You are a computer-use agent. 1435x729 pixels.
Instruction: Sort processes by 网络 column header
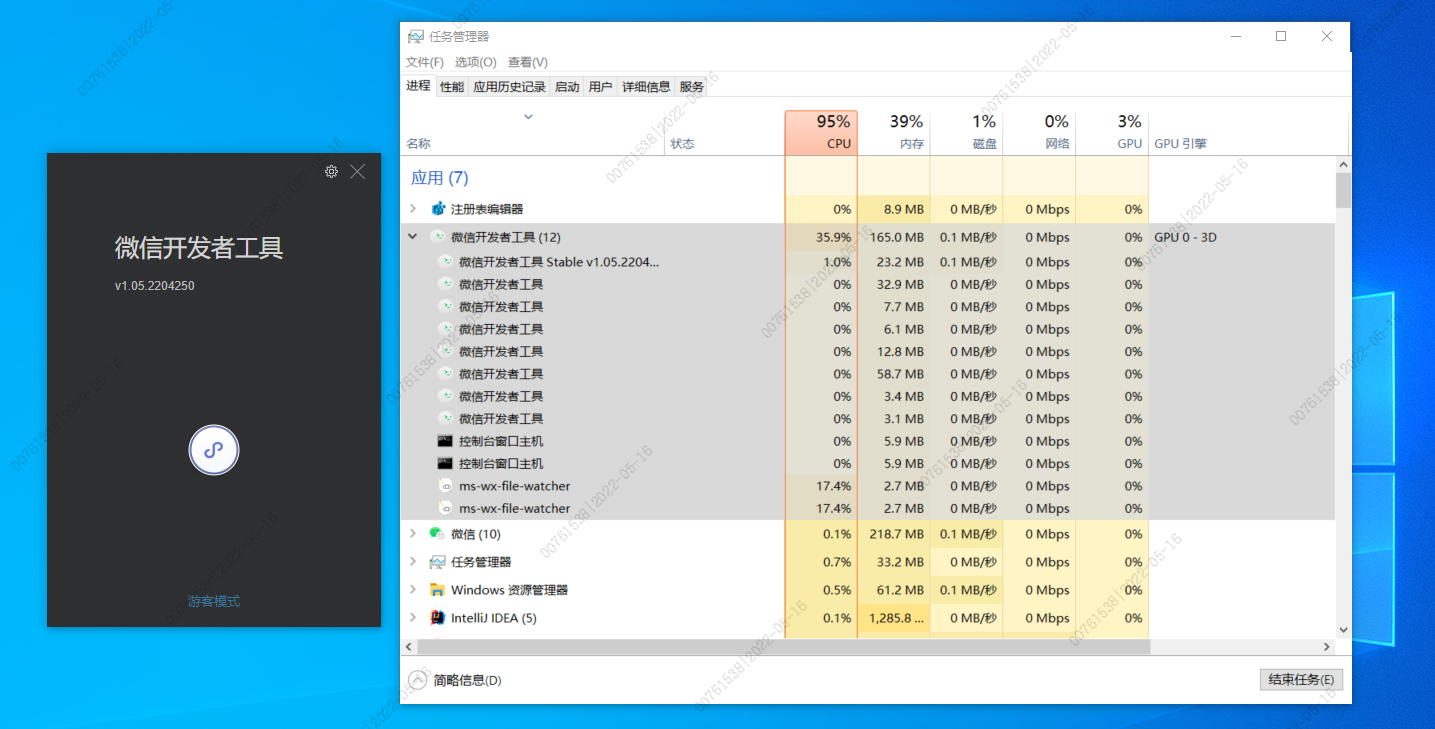click(1039, 133)
